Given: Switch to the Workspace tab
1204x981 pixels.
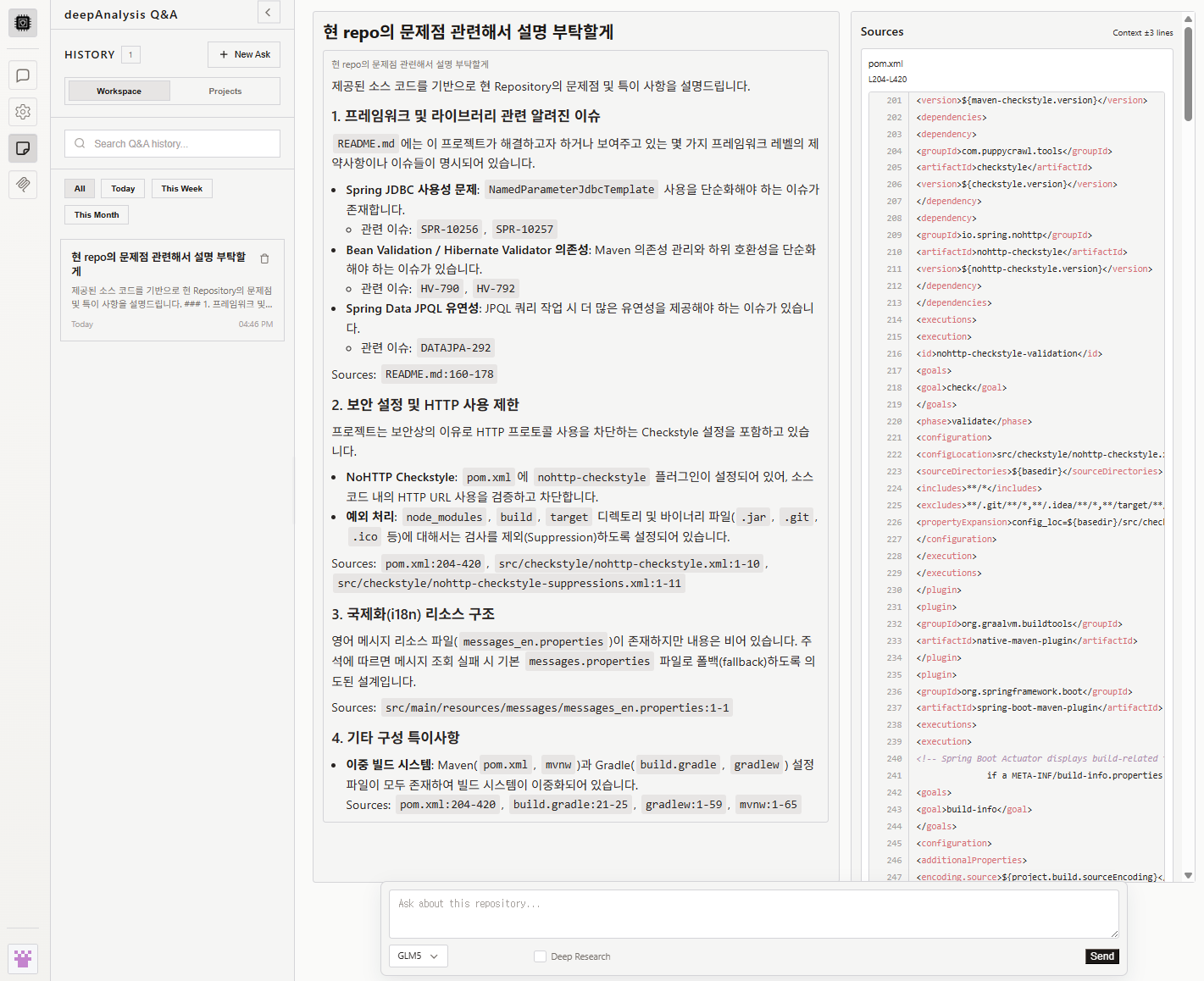Looking at the screenshot, I should tap(119, 91).
